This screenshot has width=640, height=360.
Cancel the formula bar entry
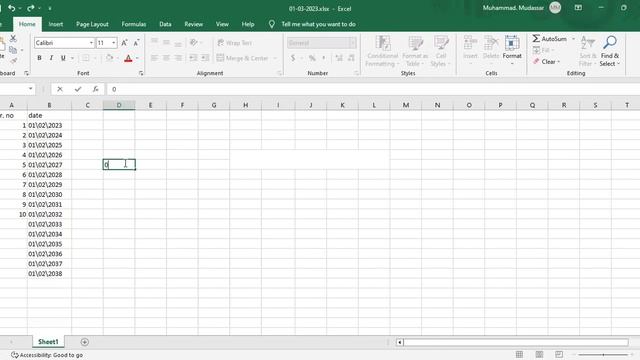click(x=60, y=89)
